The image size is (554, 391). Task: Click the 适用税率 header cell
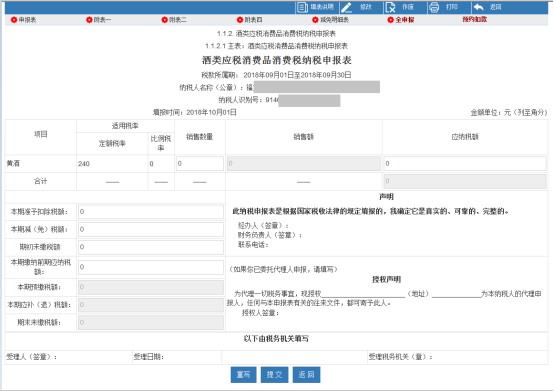[125, 126]
